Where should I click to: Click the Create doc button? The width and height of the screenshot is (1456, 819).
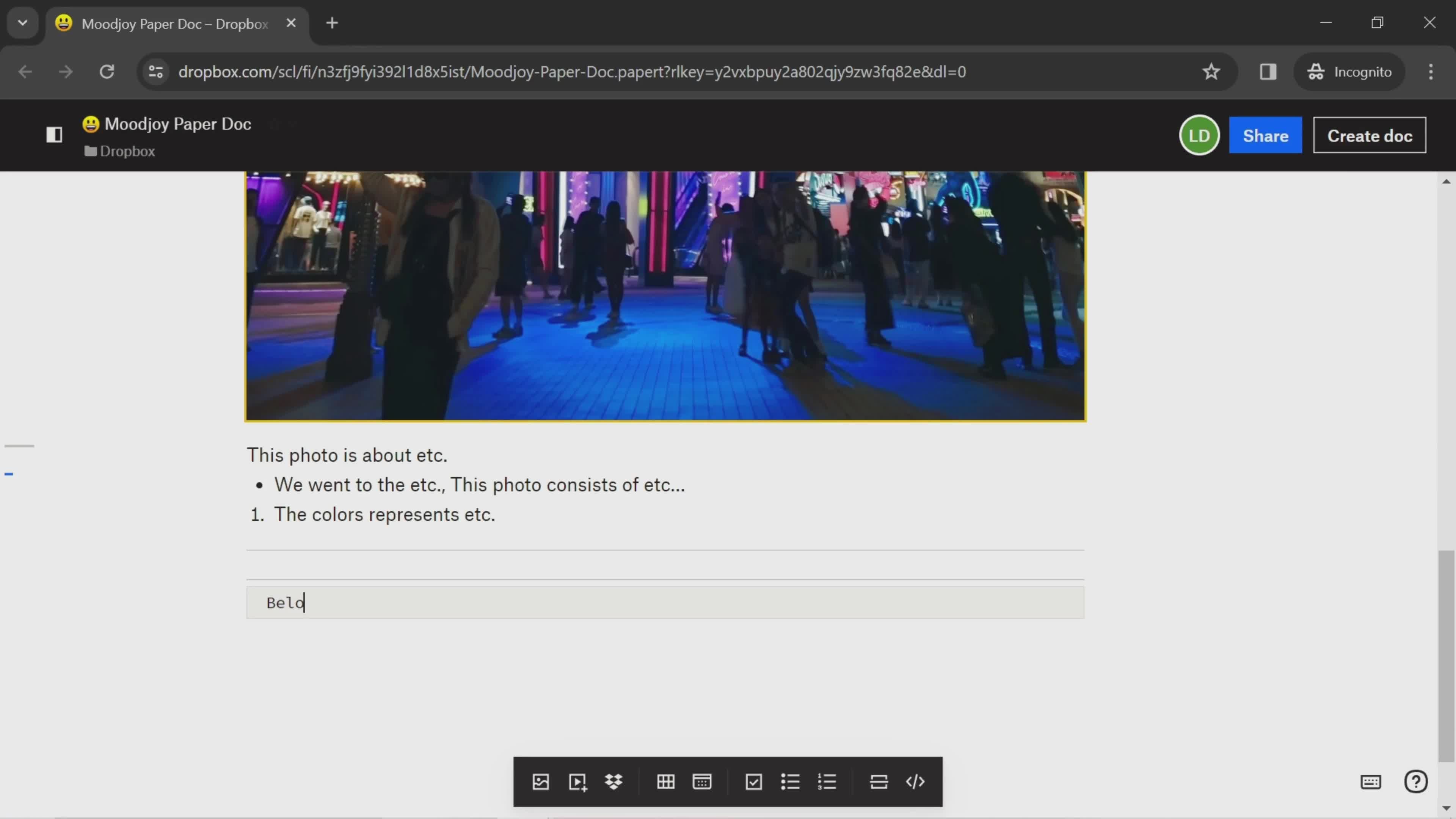click(x=1370, y=136)
